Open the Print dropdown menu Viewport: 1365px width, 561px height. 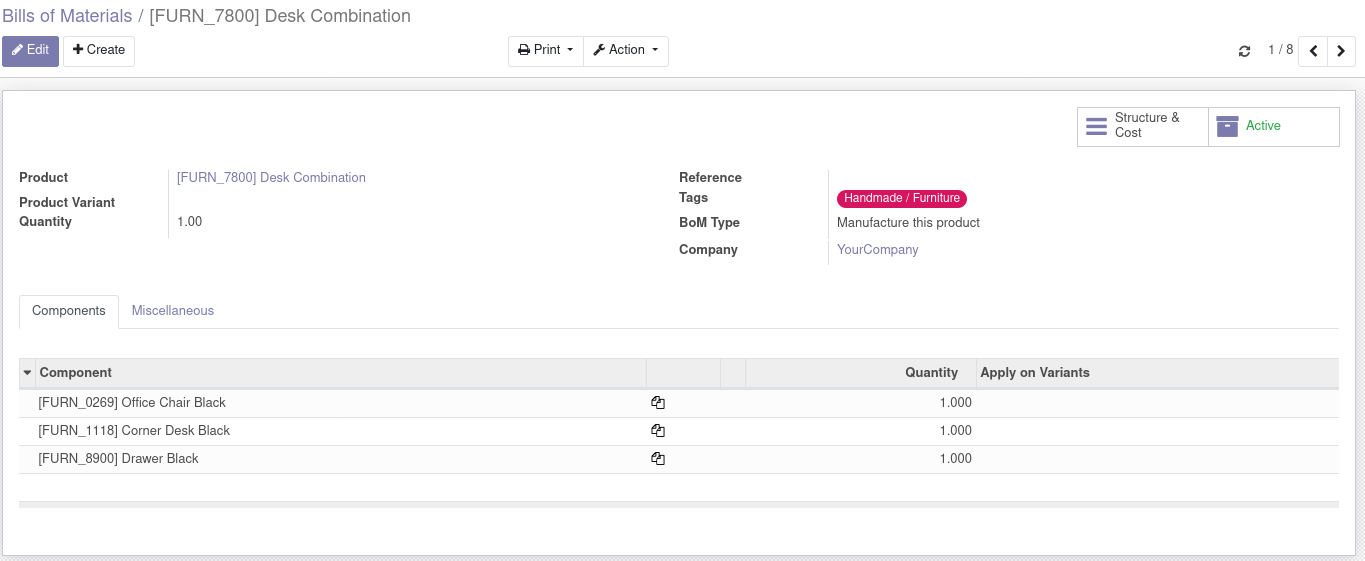546,50
